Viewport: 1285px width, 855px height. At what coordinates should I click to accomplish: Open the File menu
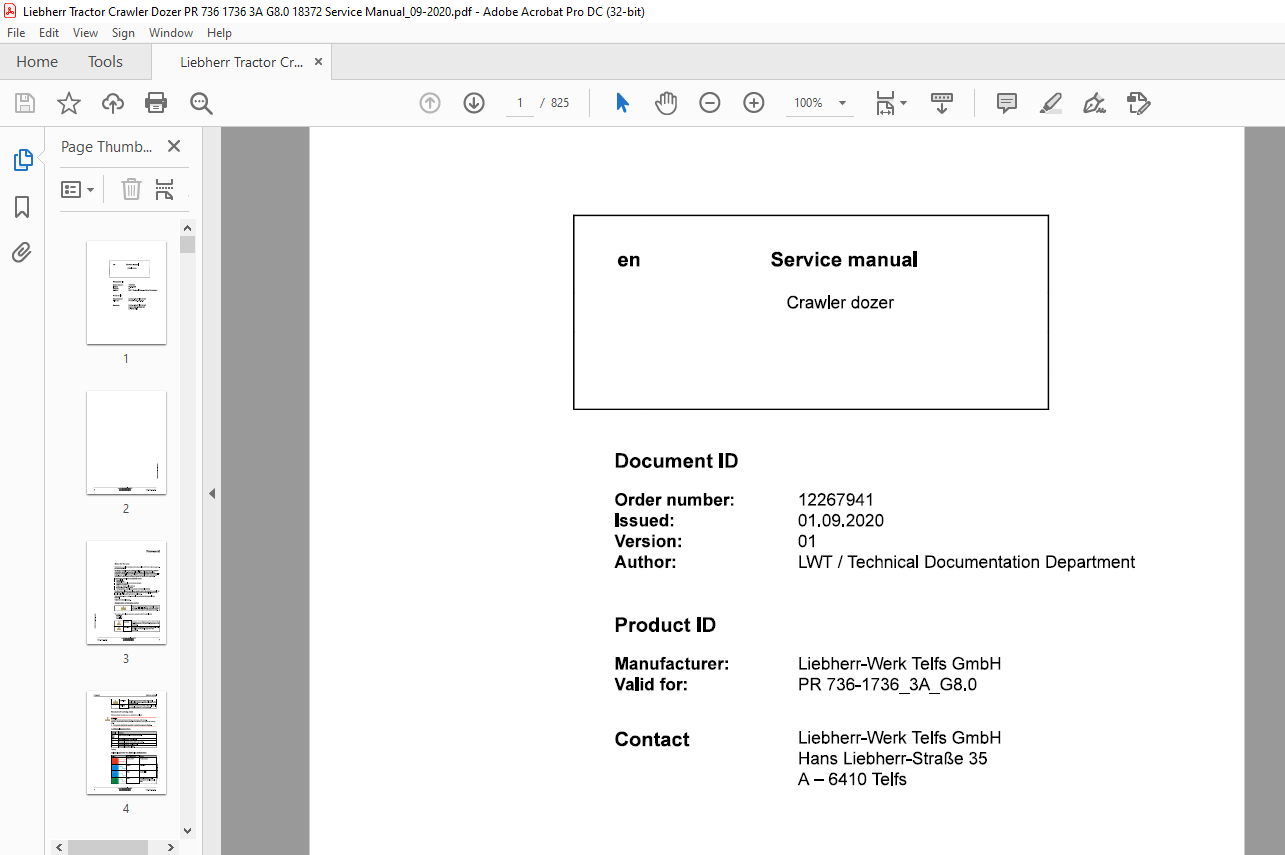(x=17, y=33)
